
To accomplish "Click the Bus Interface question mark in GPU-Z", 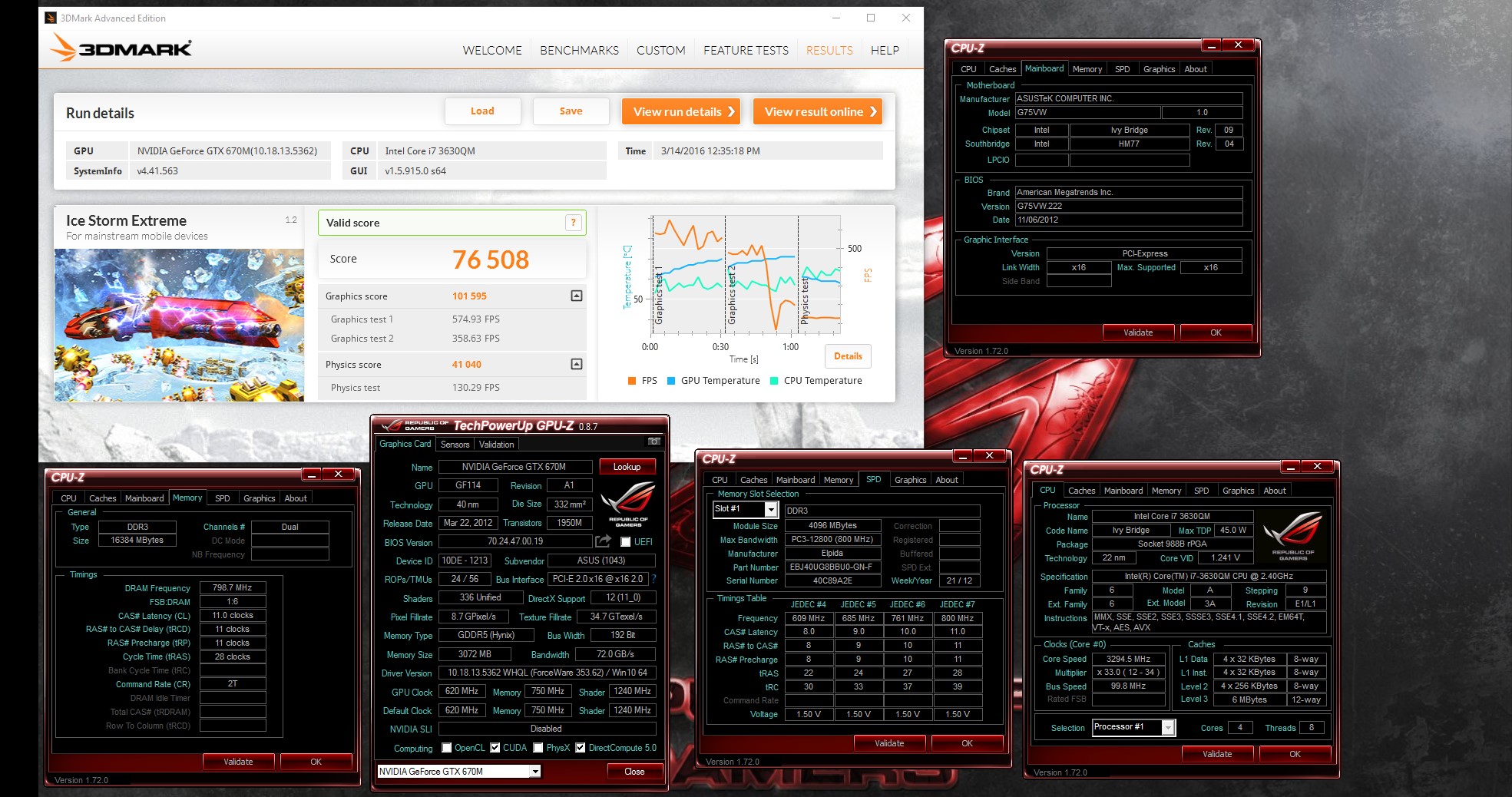I will [x=653, y=579].
